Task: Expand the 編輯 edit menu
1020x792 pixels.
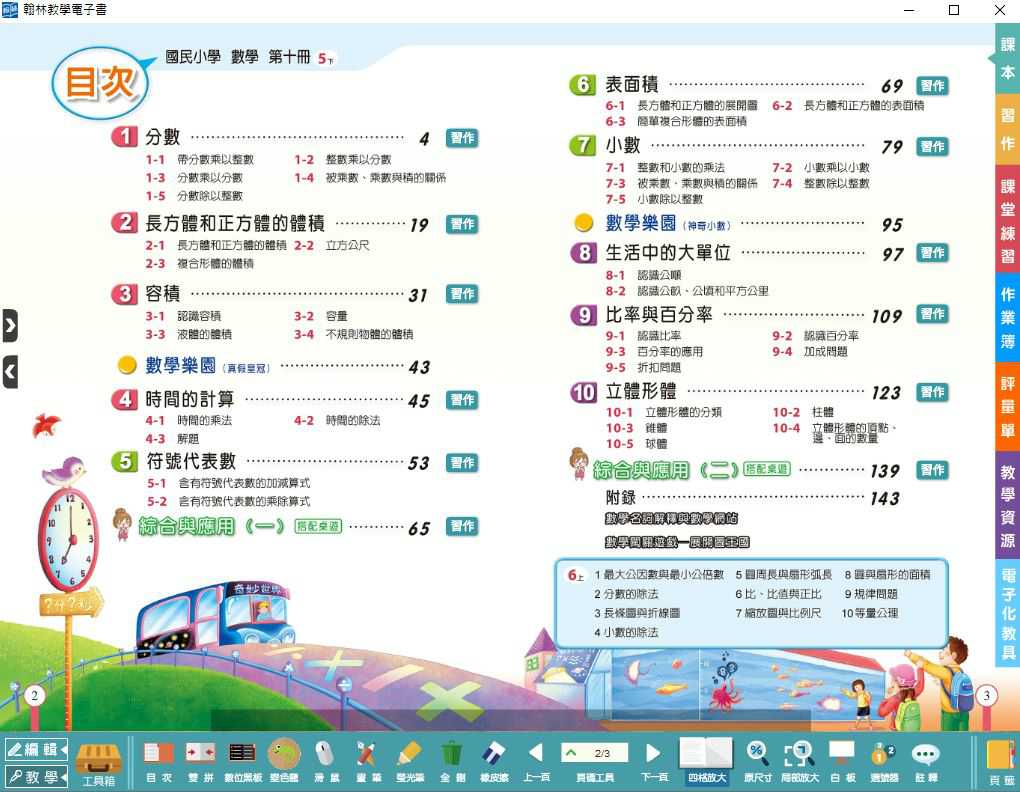Action: click(x=36, y=750)
